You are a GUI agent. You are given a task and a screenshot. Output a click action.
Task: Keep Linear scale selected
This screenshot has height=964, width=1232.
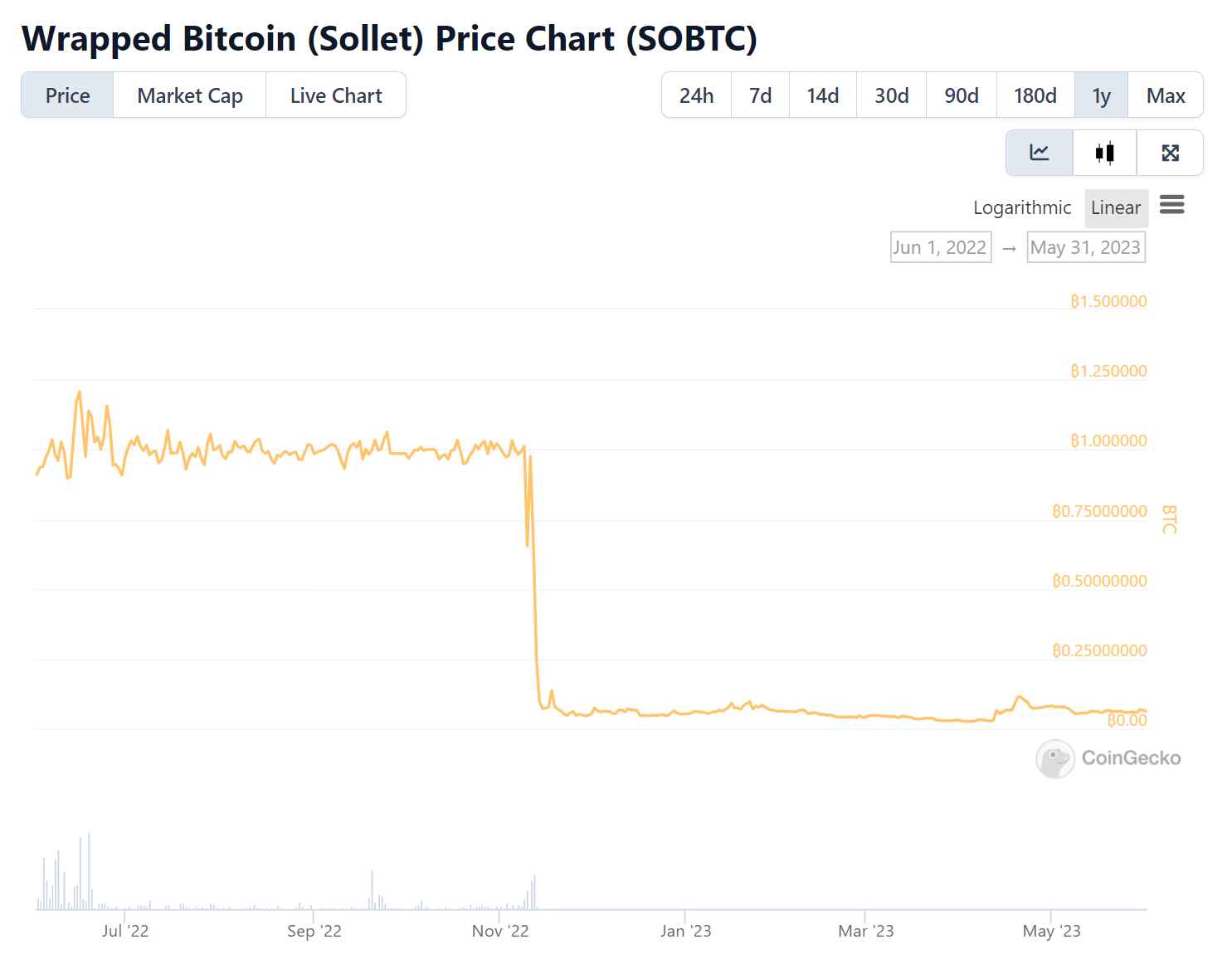click(1116, 207)
